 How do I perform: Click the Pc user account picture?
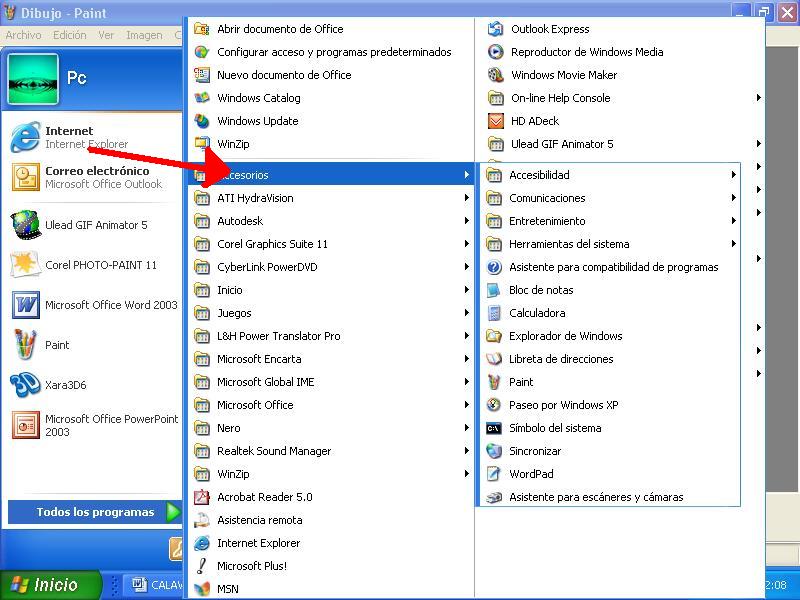(x=33, y=79)
